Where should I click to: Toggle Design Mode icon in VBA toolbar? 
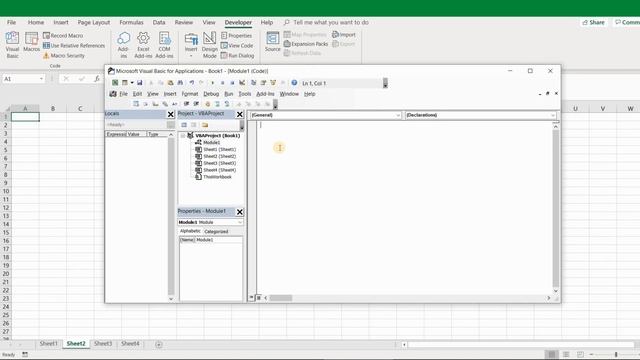pos(242,83)
